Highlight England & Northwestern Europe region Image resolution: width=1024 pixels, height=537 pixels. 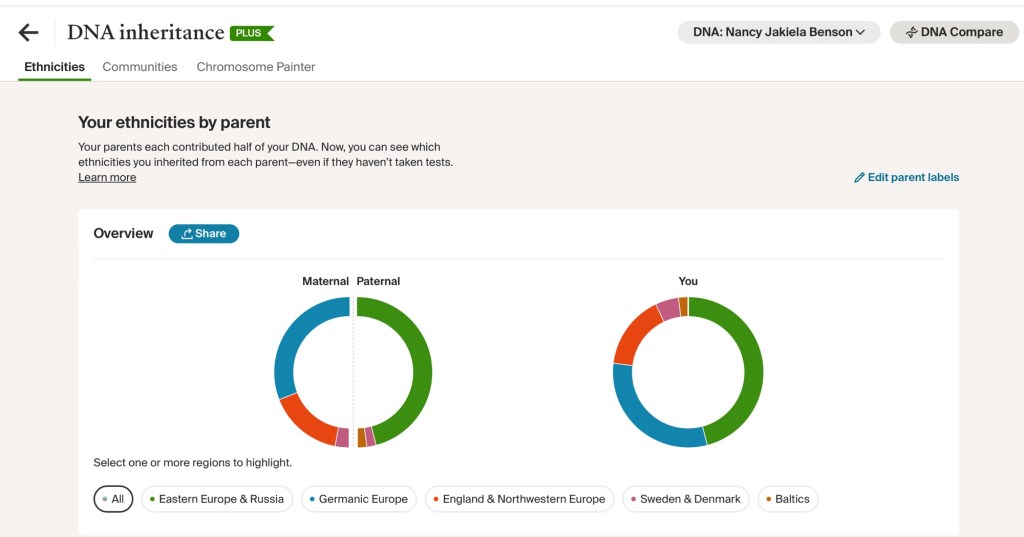516,499
